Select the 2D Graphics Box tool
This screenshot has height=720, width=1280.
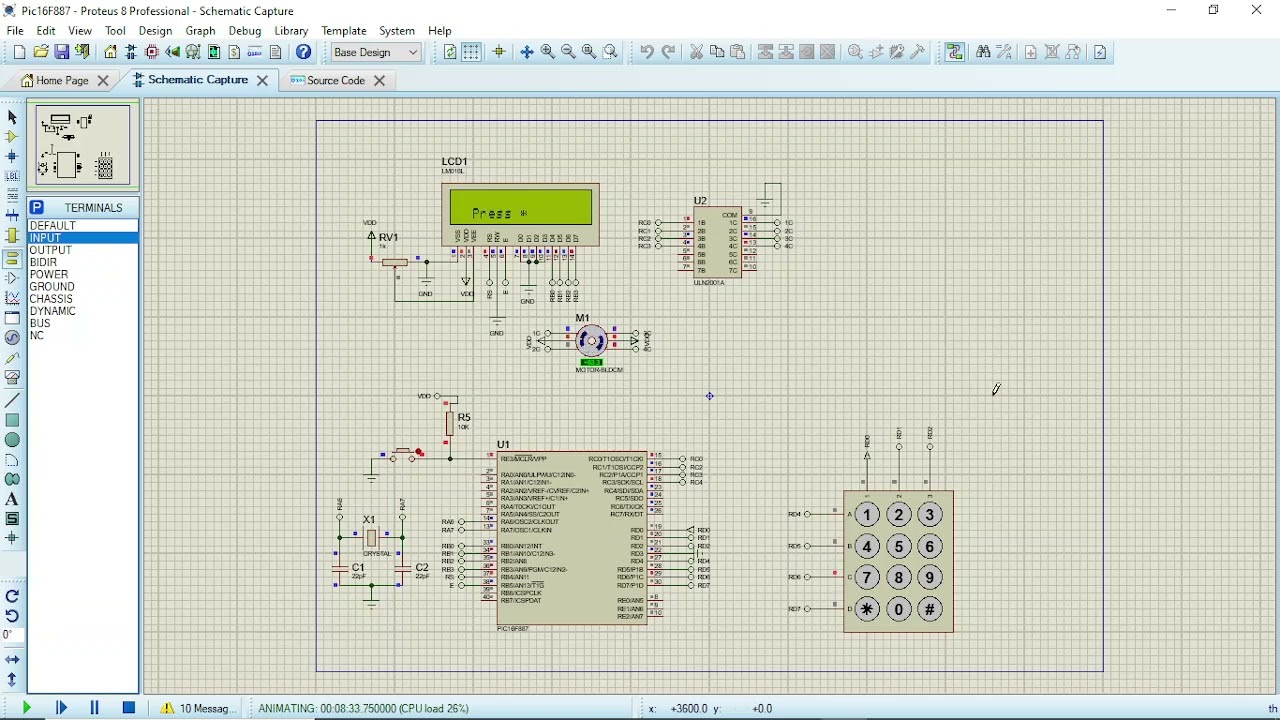point(12,420)
